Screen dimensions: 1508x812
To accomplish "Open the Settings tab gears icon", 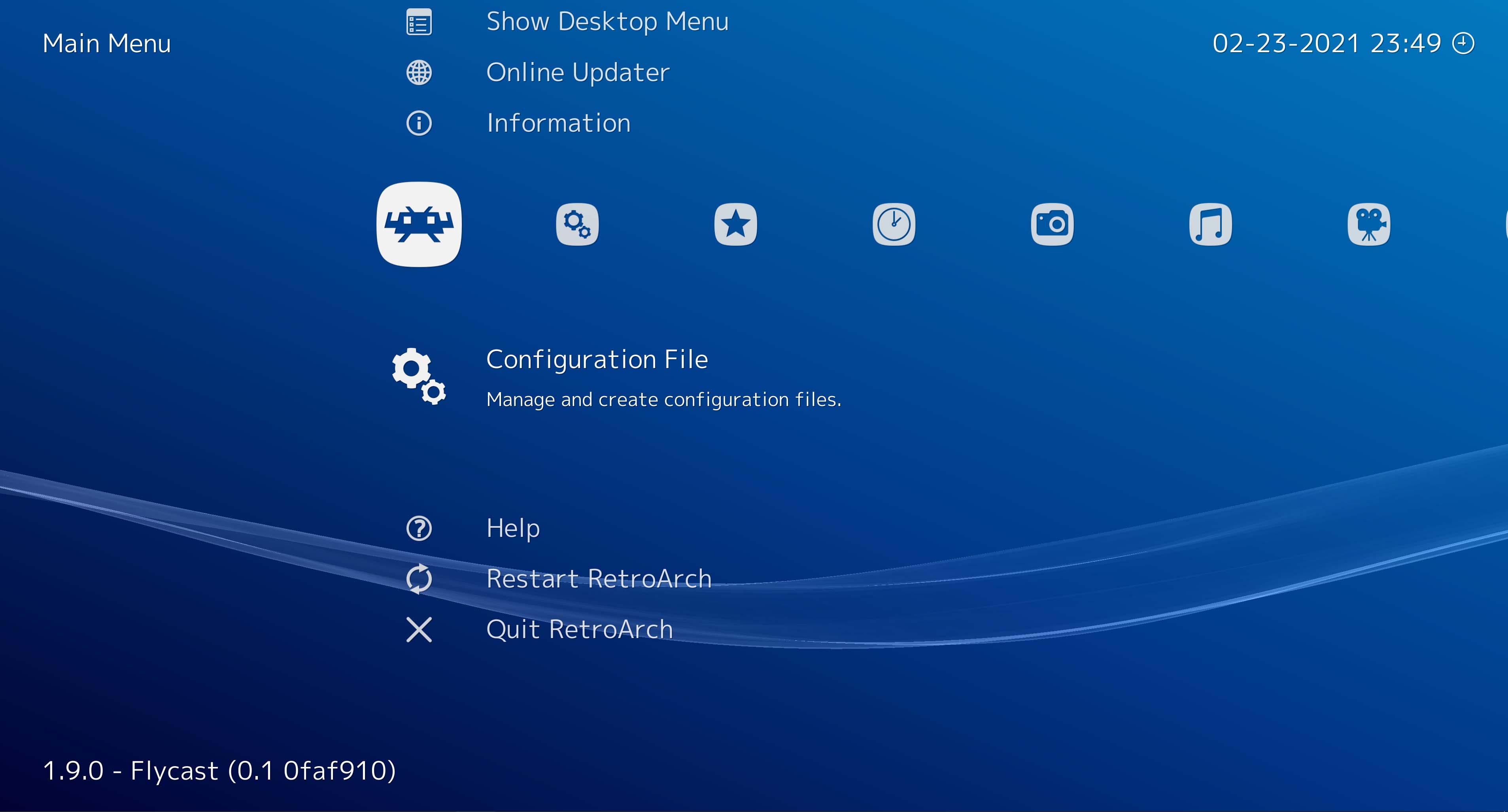I will point(577,224).
